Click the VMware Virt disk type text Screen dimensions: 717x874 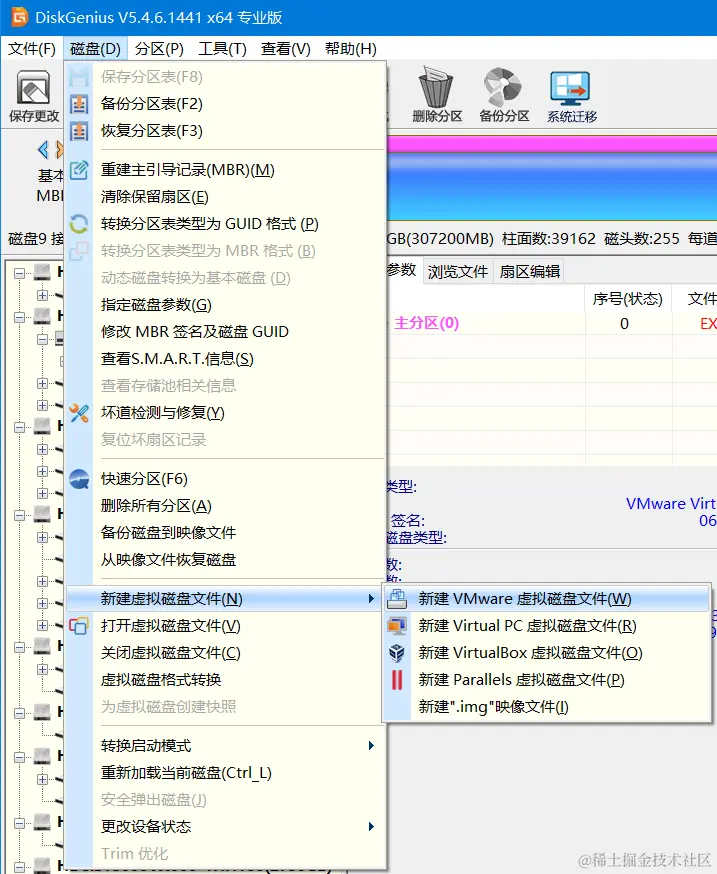tap(671, 503)
